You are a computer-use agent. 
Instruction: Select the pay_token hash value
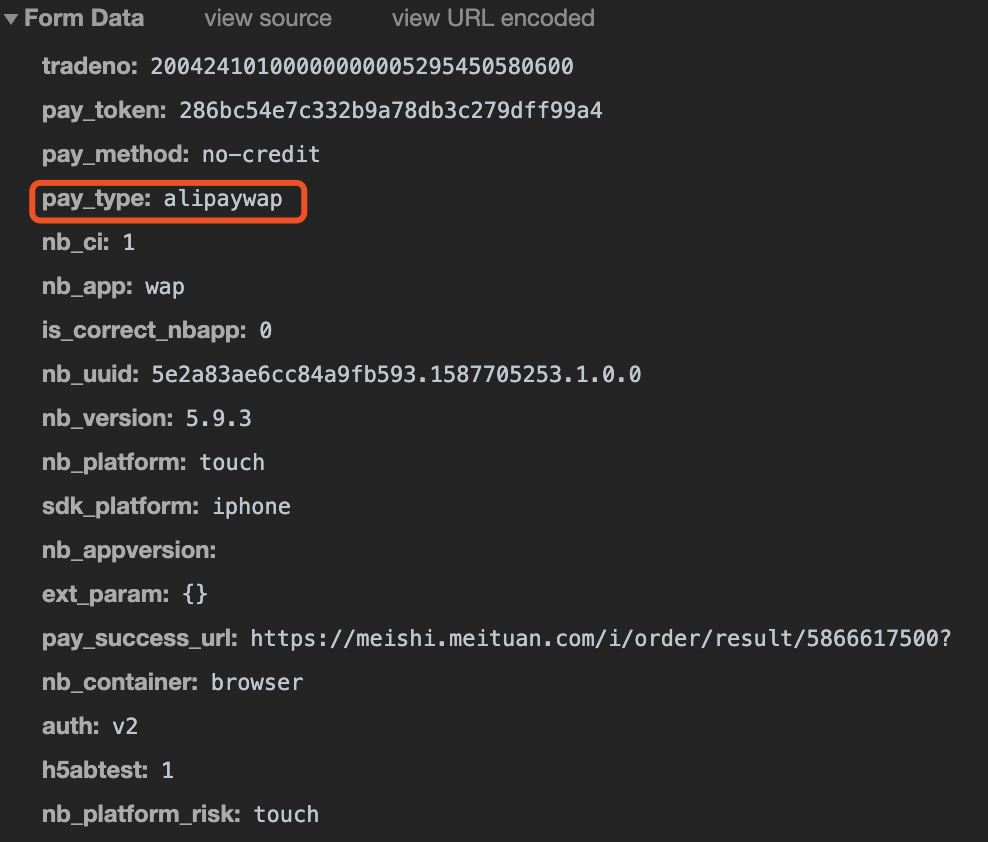(391, 110)
